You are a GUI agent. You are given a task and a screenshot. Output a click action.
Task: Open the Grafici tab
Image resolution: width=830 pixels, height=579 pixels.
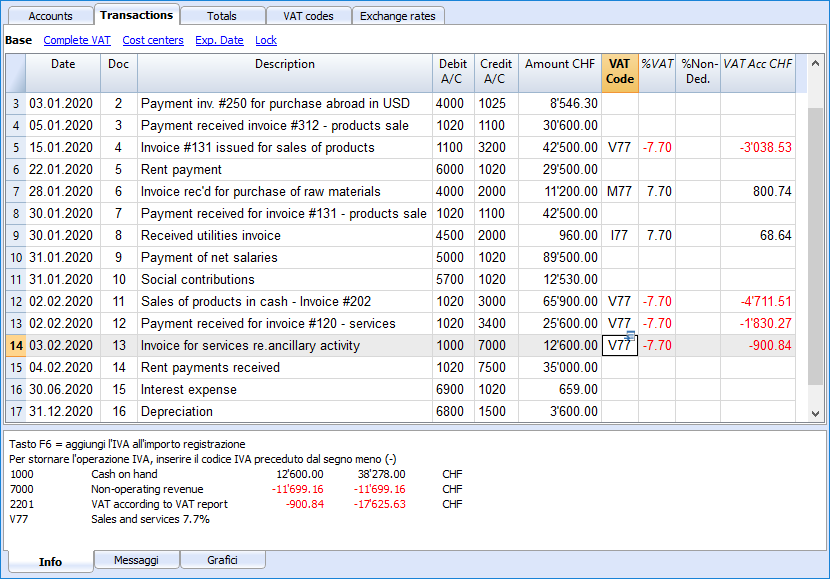[x=222, y=559]
